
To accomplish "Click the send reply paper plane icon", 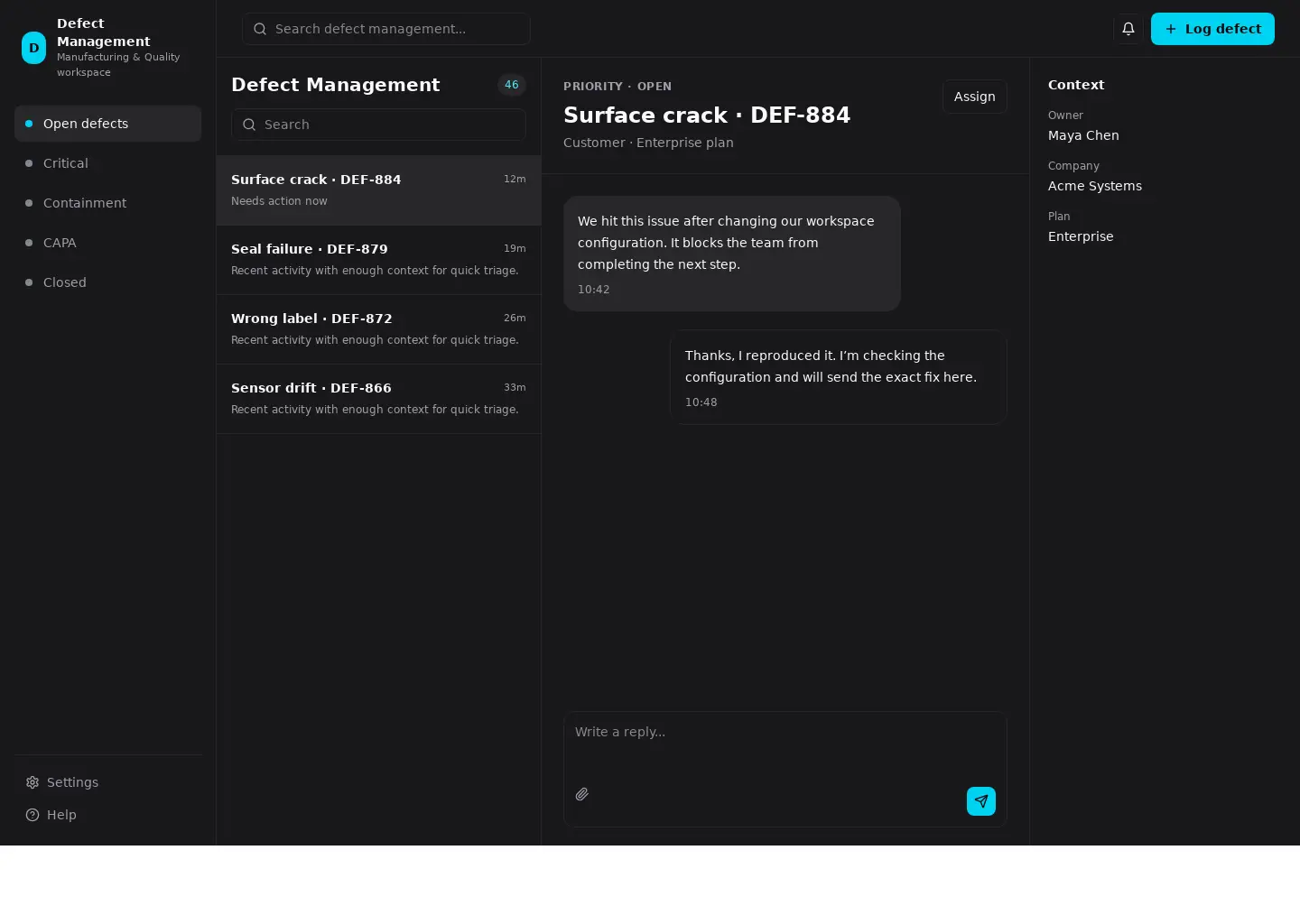I will tap(981, 801).
